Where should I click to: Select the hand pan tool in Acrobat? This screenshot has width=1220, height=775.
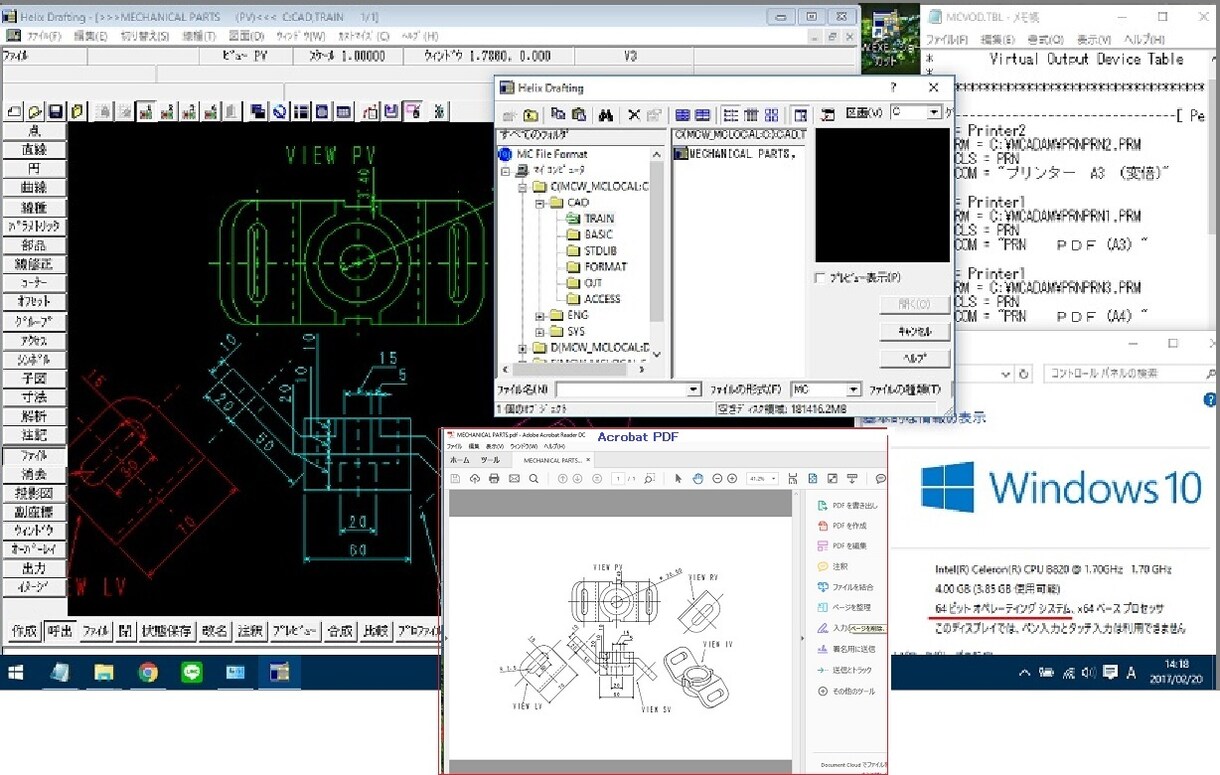point(698,479)
